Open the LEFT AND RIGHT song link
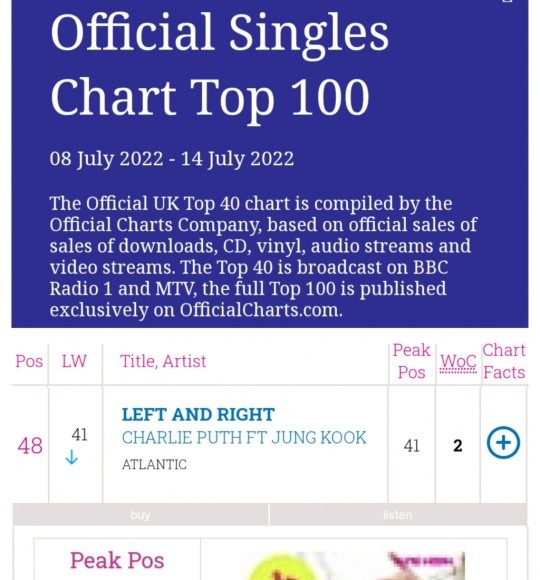 pyautogui.click(x=198, y=415)
